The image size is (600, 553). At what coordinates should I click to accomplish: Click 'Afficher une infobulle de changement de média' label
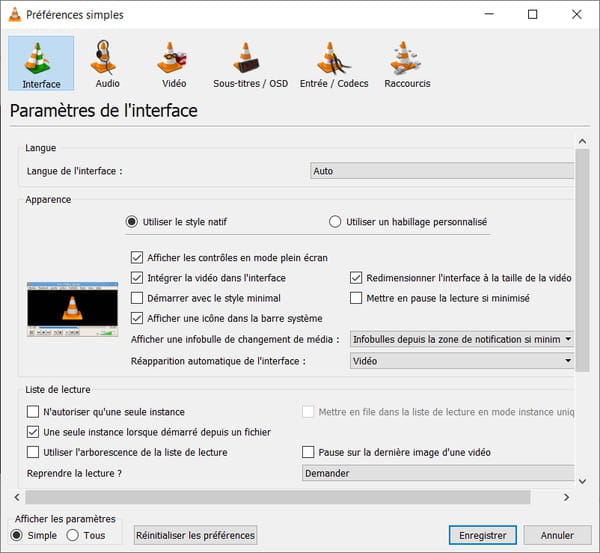(235, 339)
